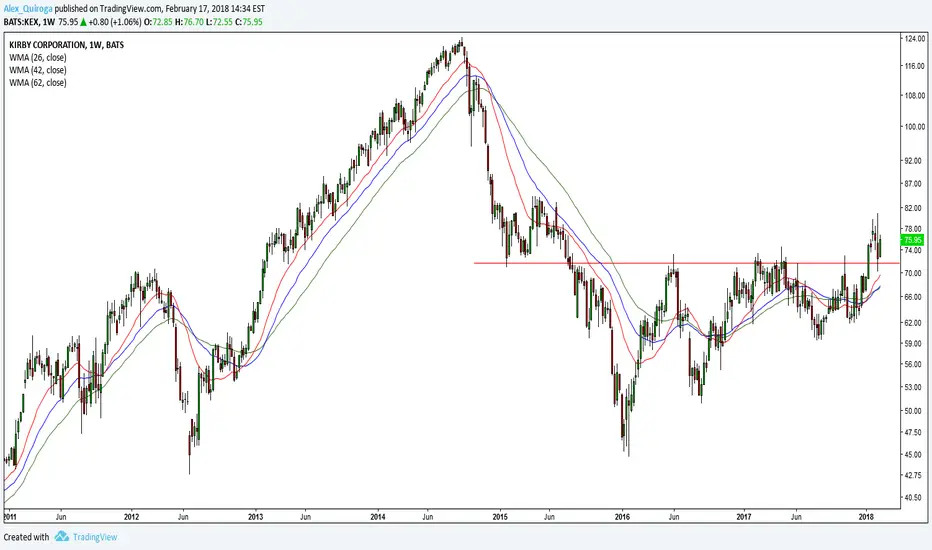
Task: Open the TradingView text link
Action: (x=95, y=537)
